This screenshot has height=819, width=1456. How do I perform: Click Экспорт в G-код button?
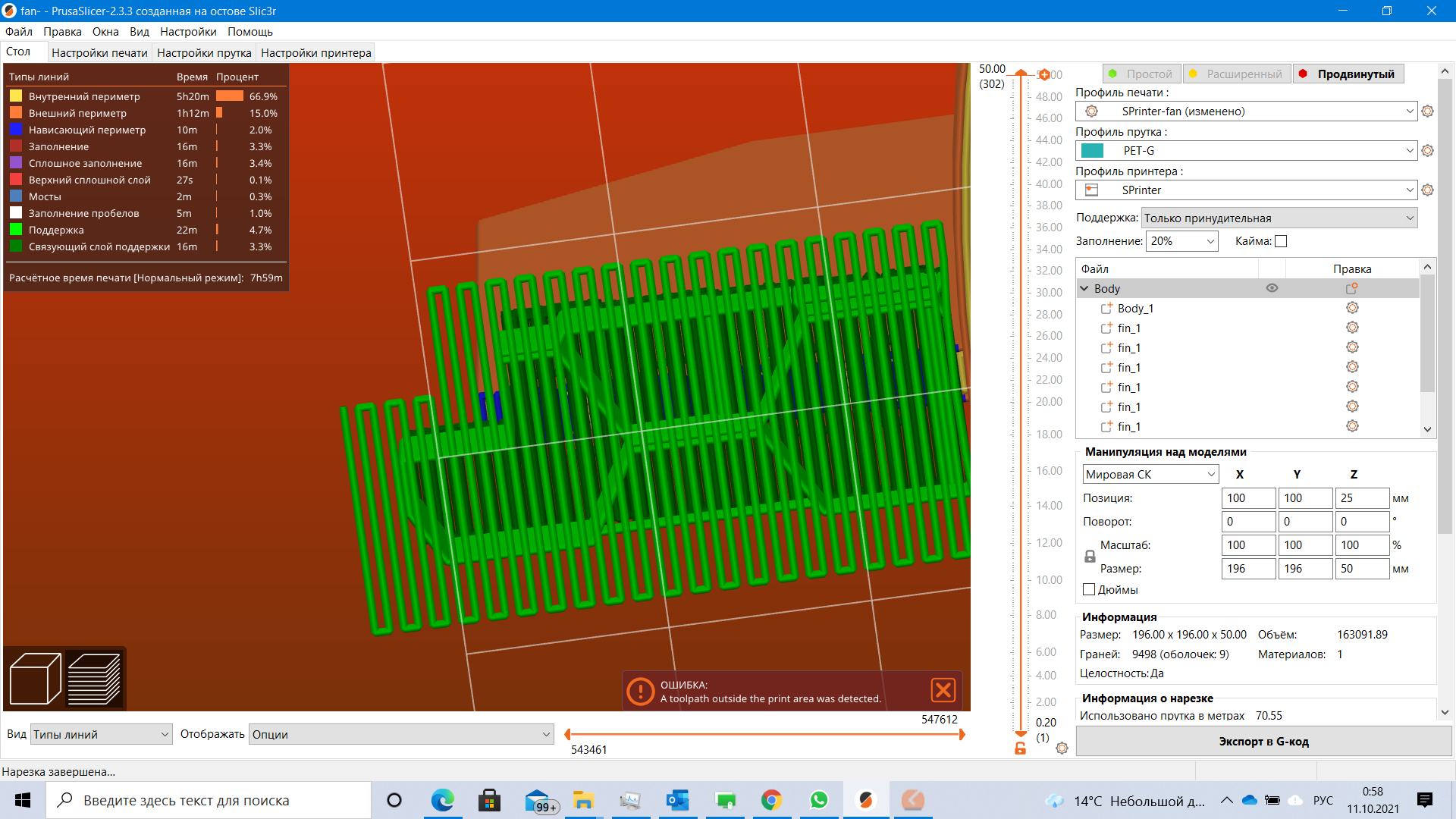tap(1263, 742)
